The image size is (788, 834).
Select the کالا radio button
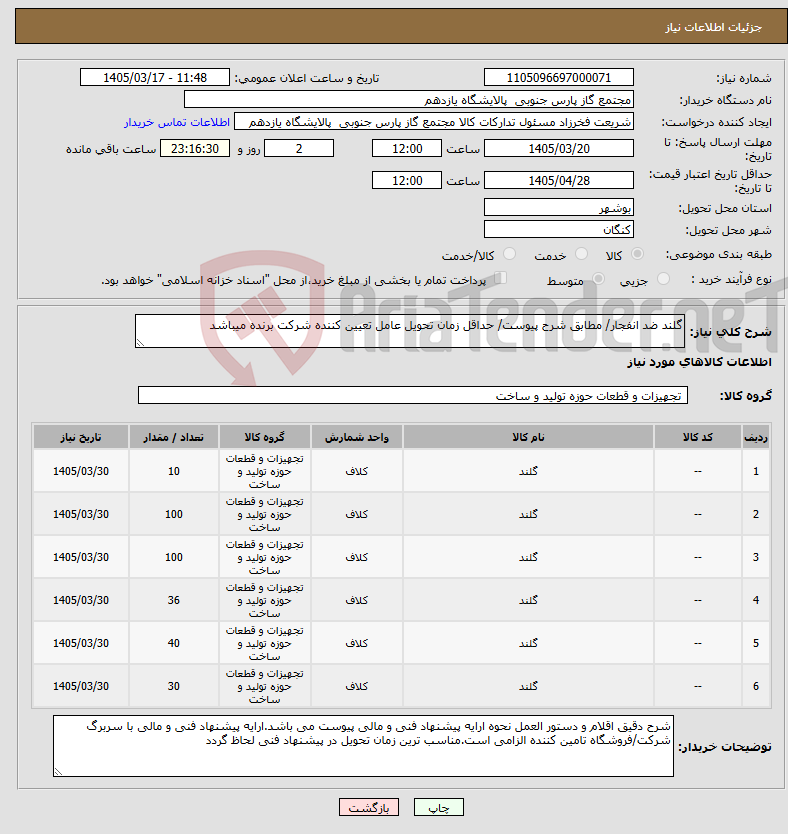click(x=637, y=254)
